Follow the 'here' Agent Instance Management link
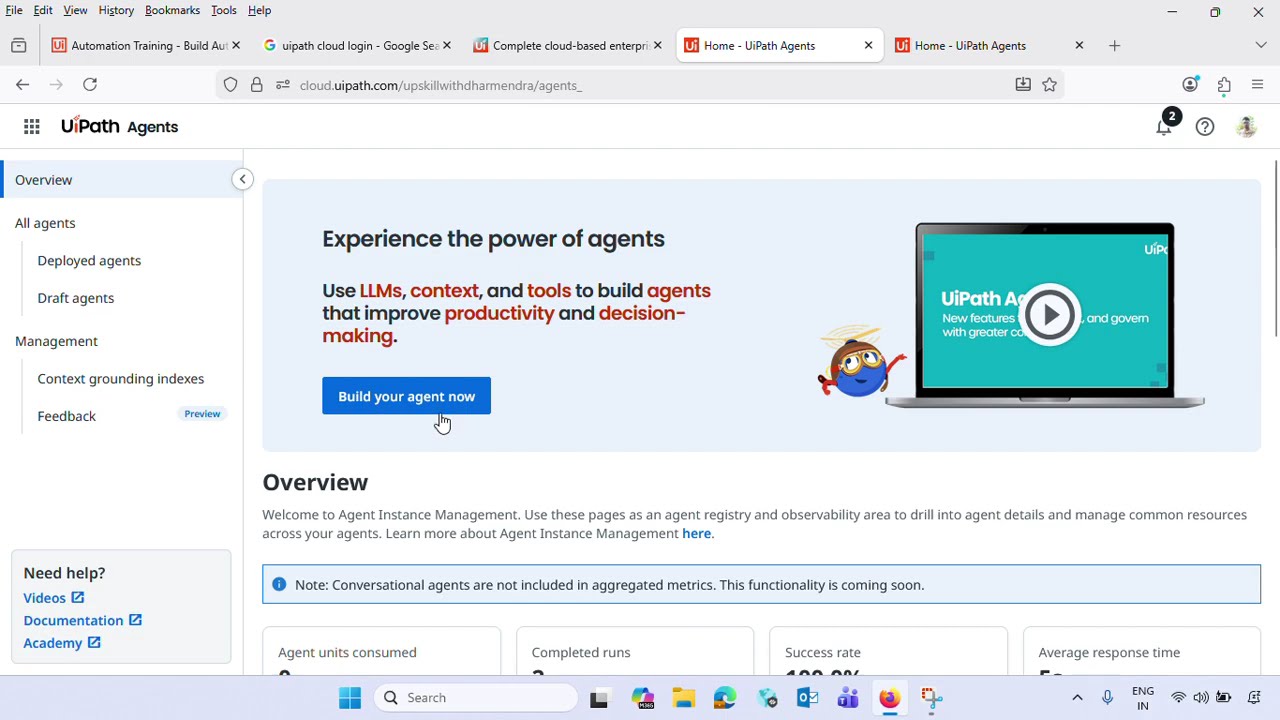 [x=696, y=533]
